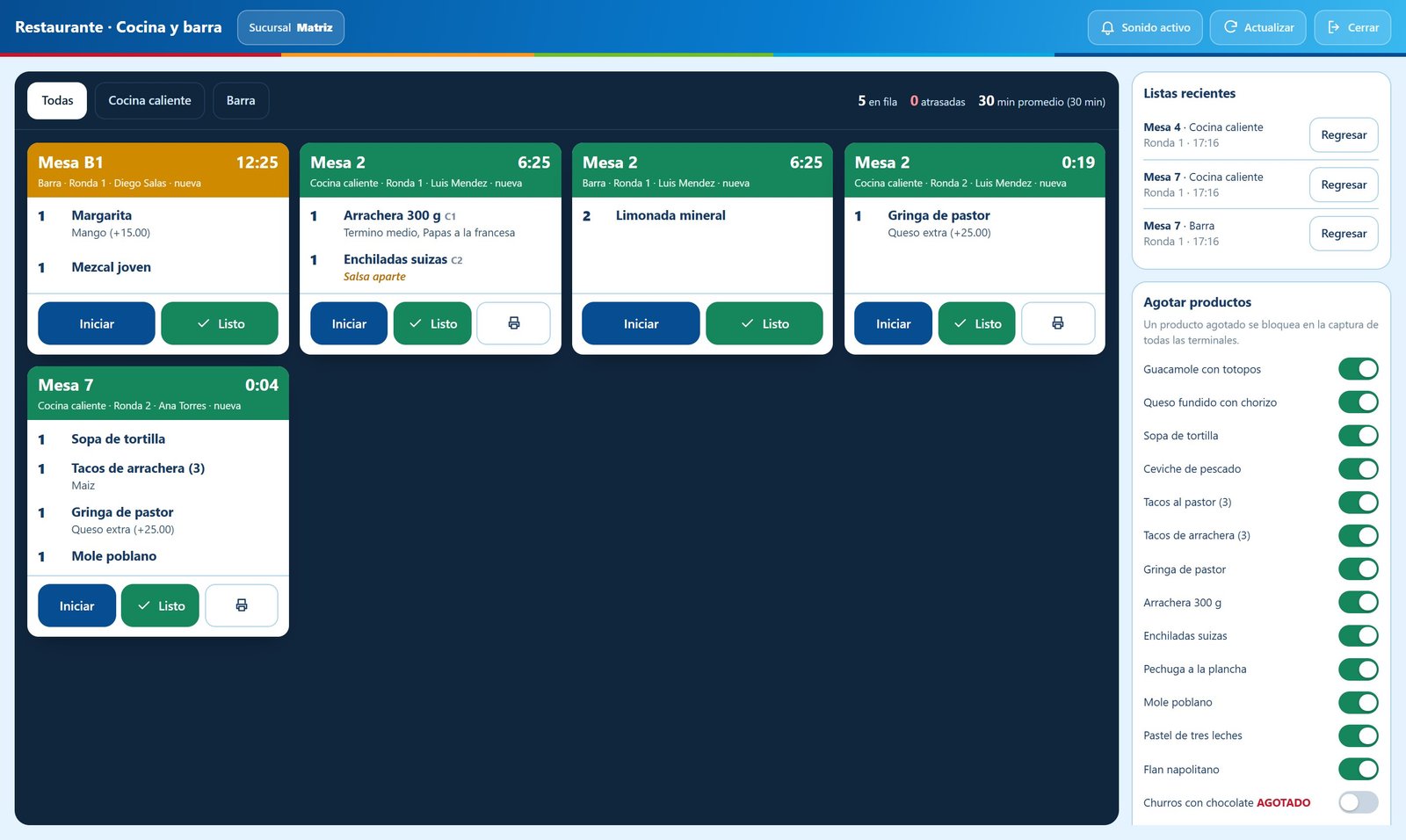
Task: Open the Sucursal Matriz branch selector
Action: [x=291, y=27]
